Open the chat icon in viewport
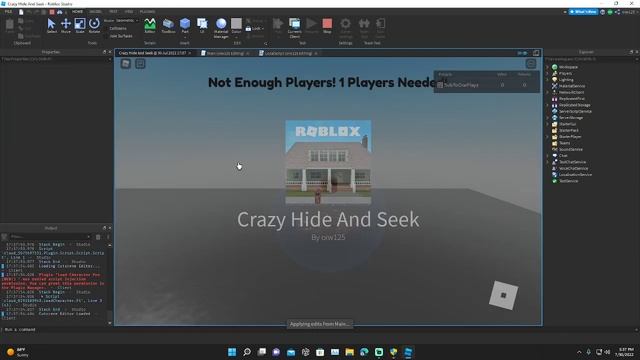This screenshot has height=360, width=640. pos(140,64)
